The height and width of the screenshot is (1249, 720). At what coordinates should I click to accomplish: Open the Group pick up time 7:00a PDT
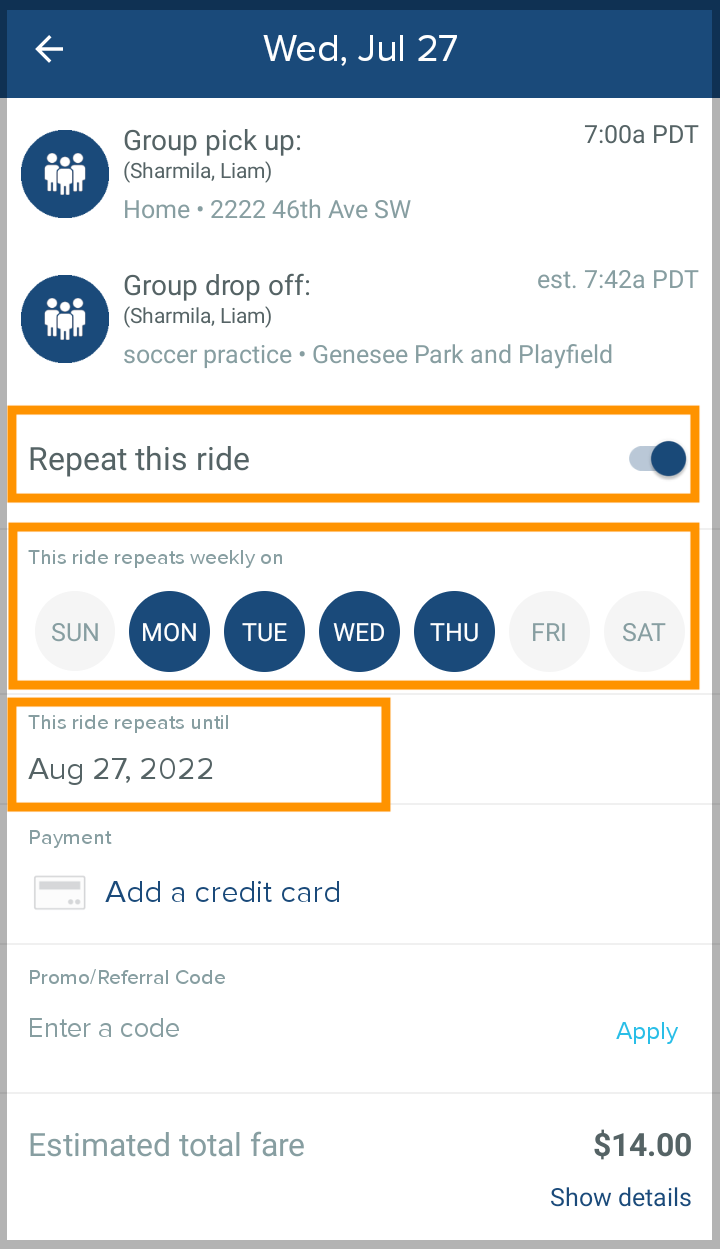pos(640,135)
